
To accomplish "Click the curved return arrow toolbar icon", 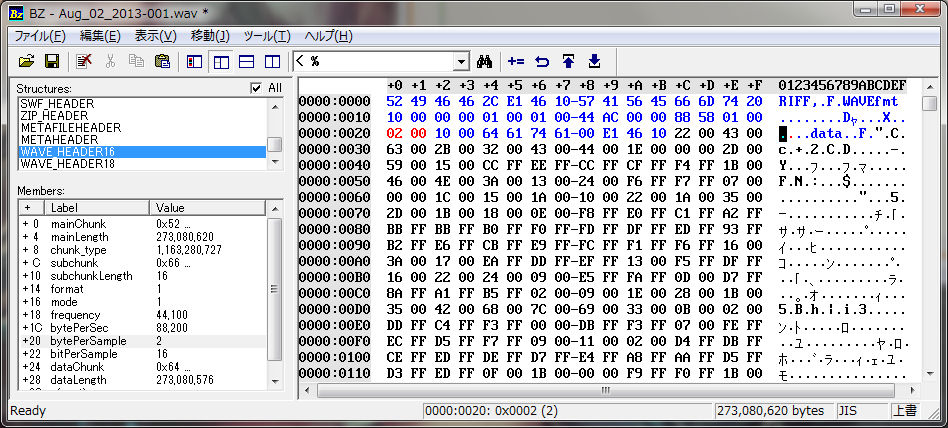I will coord(542,61).
